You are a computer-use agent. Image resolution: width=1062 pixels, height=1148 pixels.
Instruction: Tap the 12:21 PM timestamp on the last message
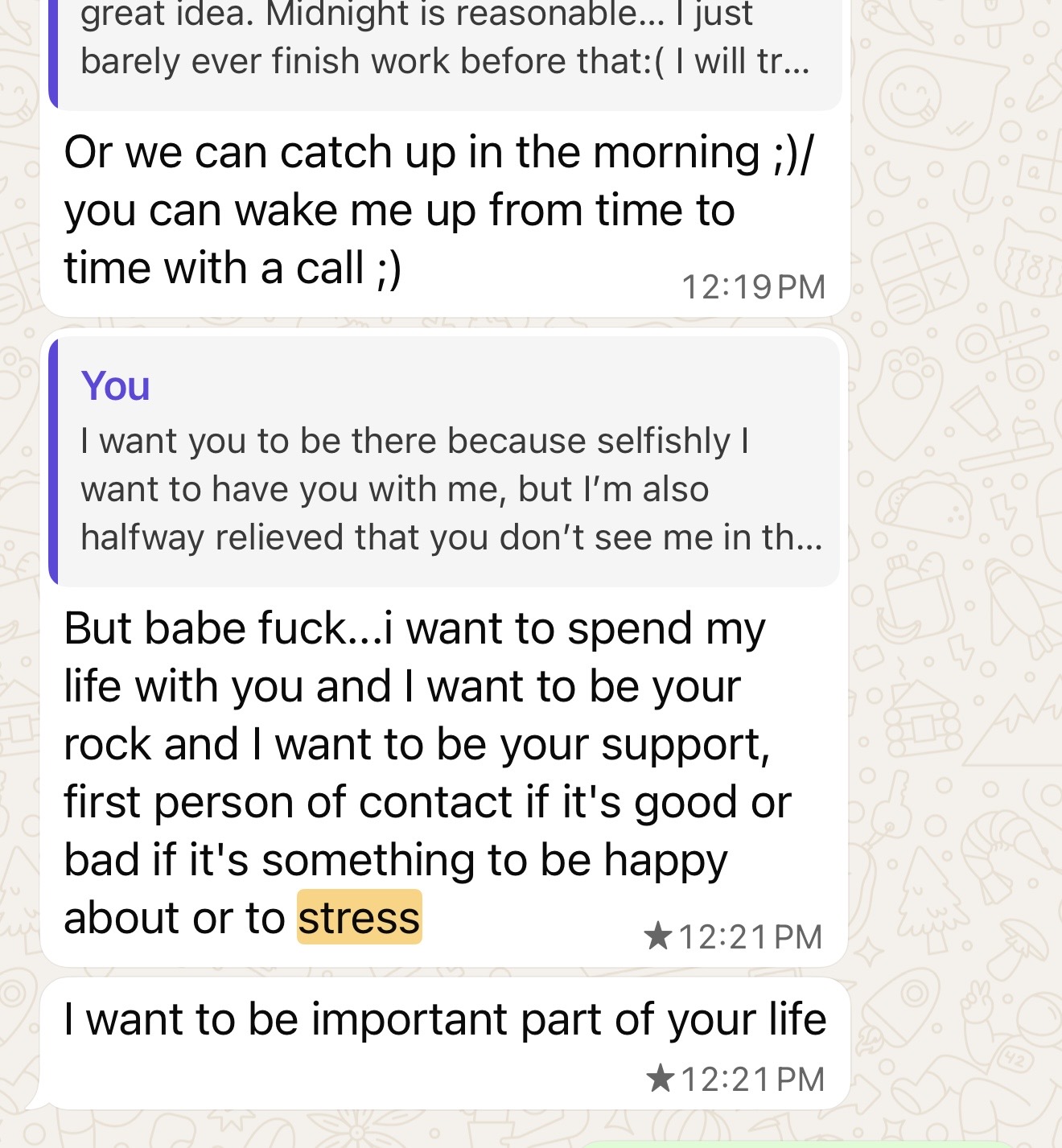752,1080
